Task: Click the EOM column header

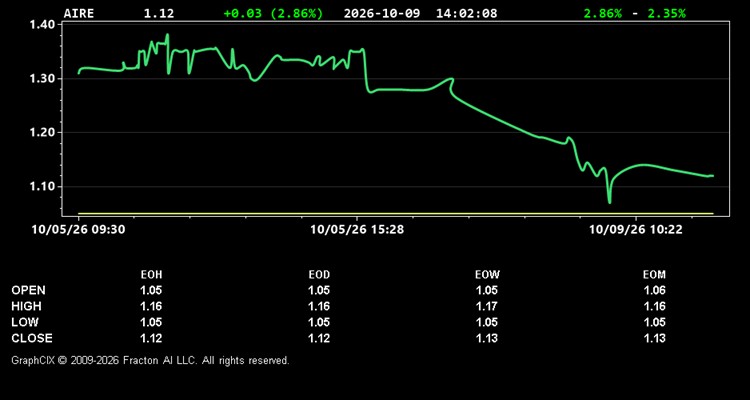Action: pos(654,275)
